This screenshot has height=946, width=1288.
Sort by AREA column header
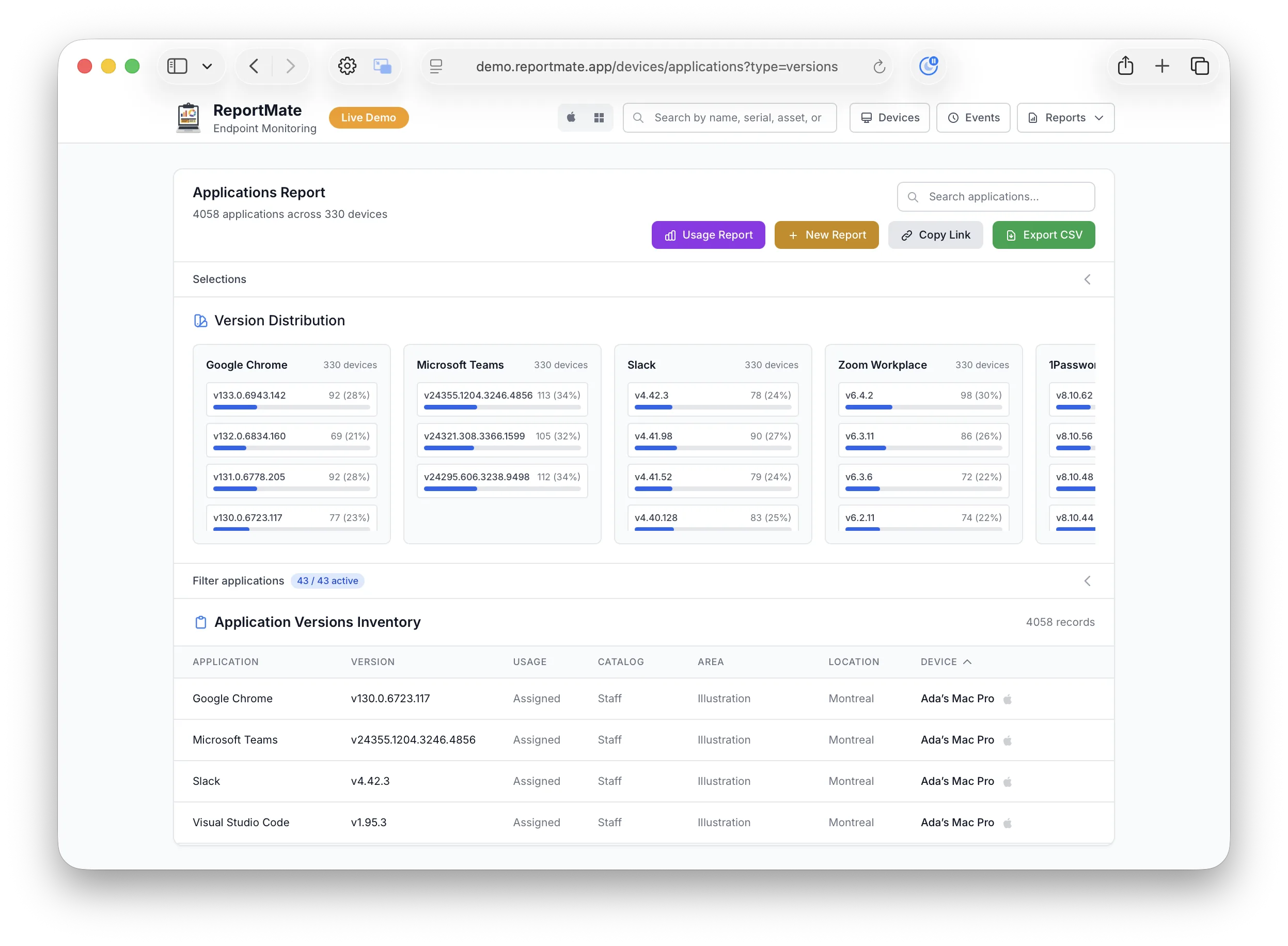(x=711, y=662)
